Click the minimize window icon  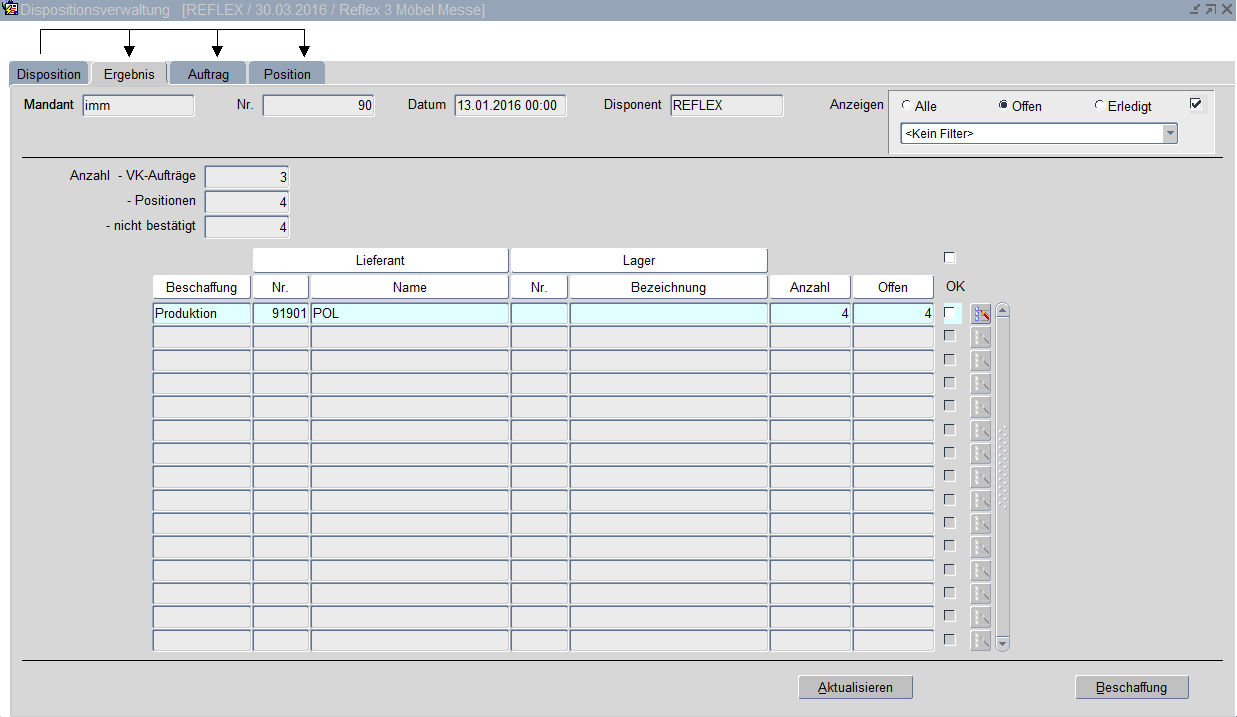pos(1194,9)
